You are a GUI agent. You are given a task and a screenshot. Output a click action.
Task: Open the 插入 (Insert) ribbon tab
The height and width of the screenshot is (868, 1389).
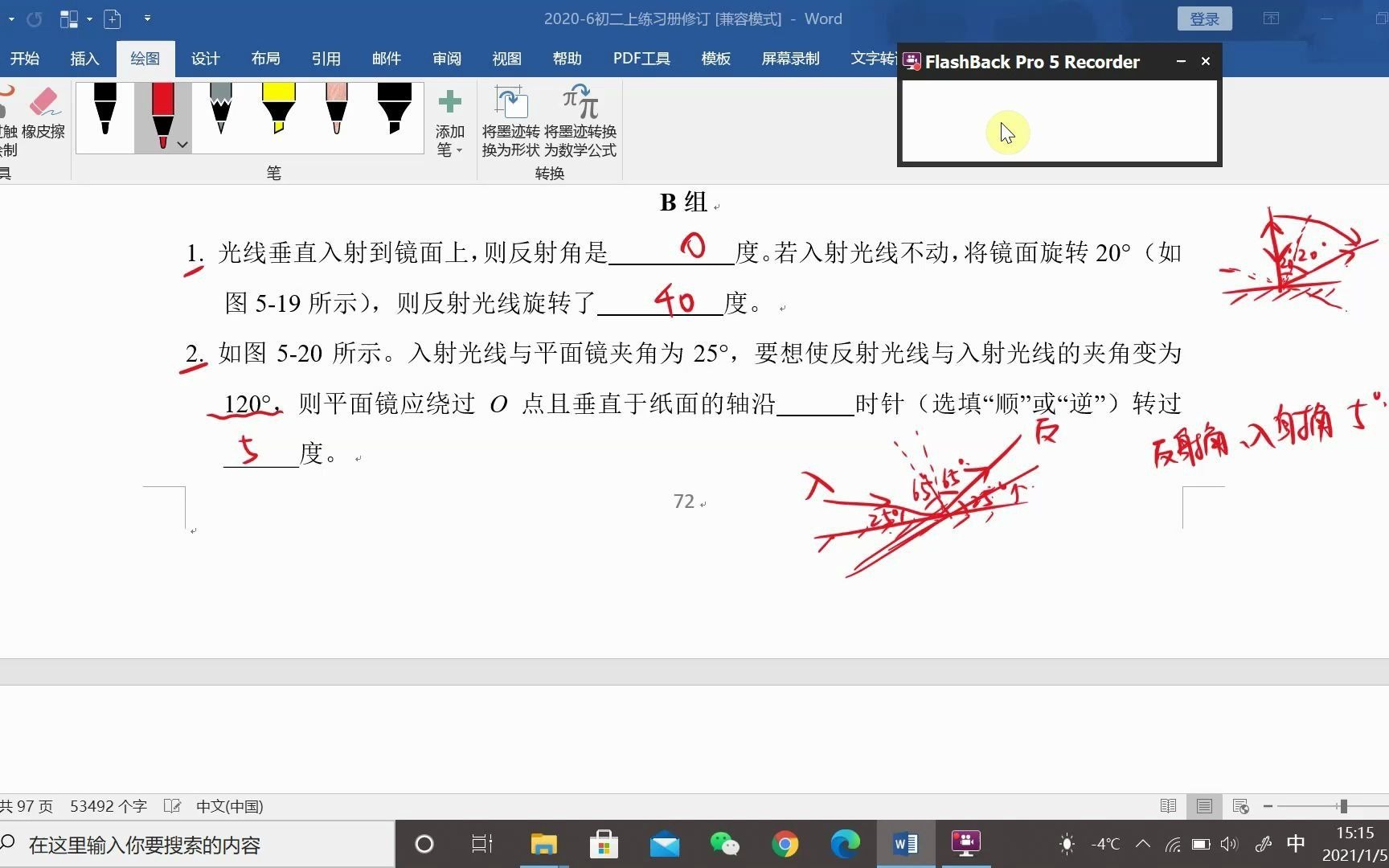pyautogui.click(x=84, y=59)
